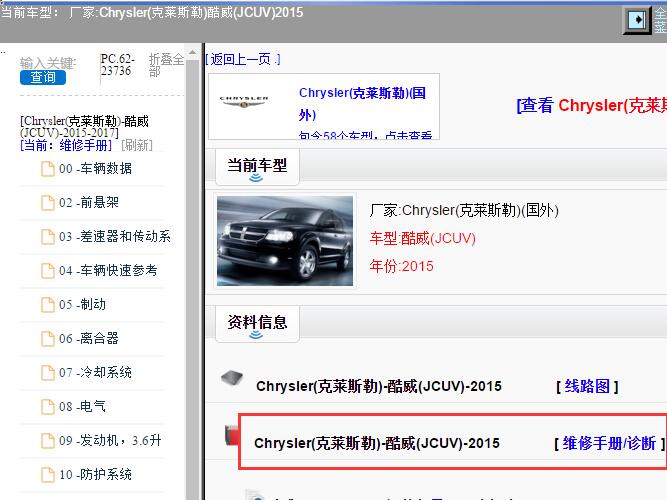The height and width of the screenshot is (500, 667).
Task: Click document icon beside 08 -电气
Action: coord(48,407)
